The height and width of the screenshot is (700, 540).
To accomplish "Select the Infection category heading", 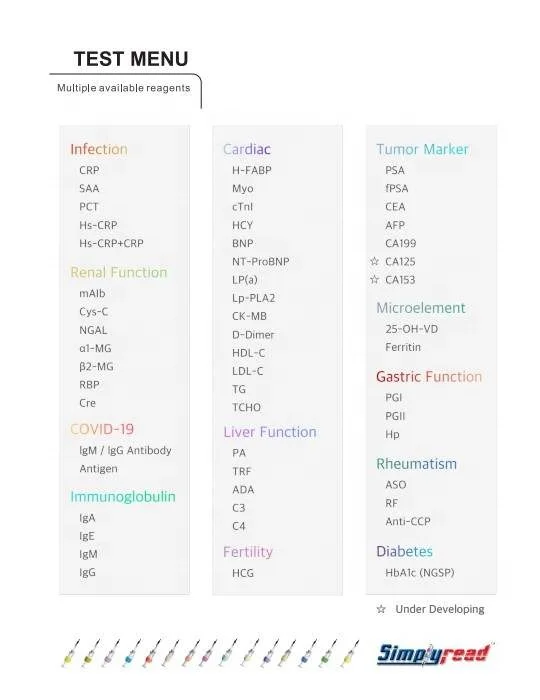I will click(99, 149).
